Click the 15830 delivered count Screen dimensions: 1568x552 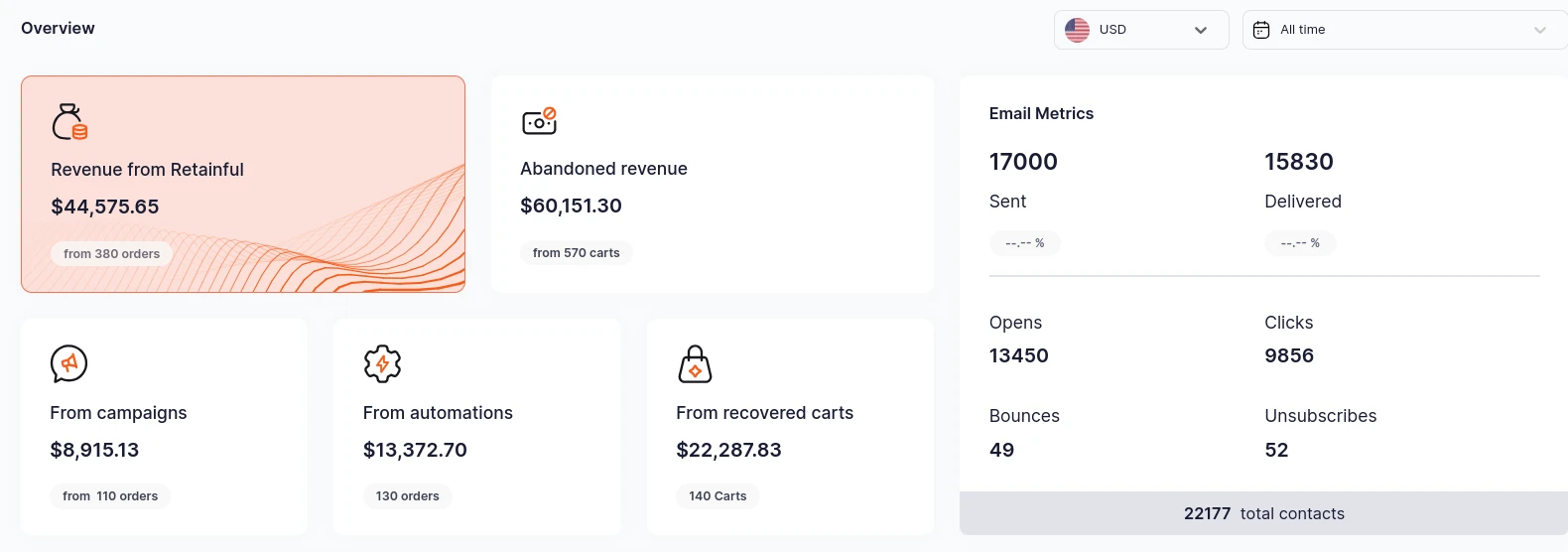1299,162
